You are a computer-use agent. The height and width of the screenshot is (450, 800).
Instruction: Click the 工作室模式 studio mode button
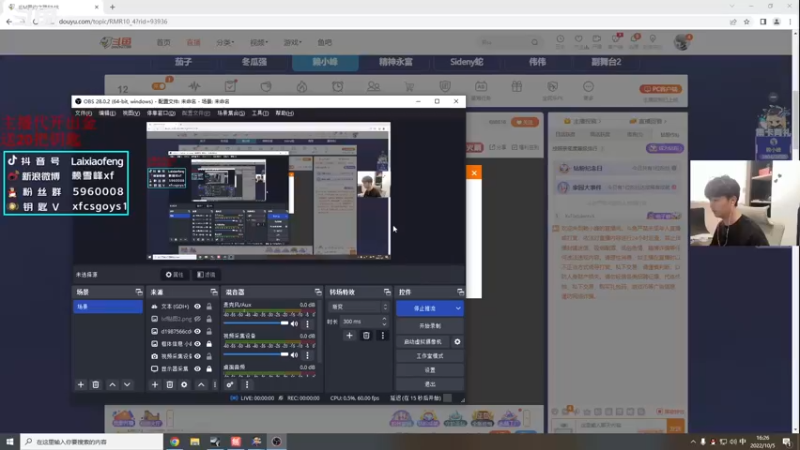(x=430, y=356)
